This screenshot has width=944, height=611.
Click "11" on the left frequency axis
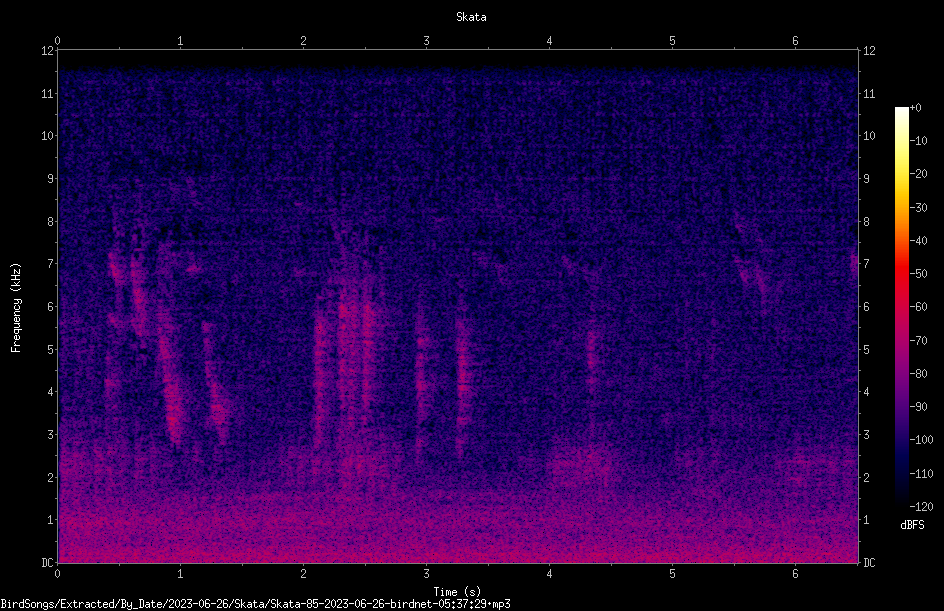tap(47, 93)
